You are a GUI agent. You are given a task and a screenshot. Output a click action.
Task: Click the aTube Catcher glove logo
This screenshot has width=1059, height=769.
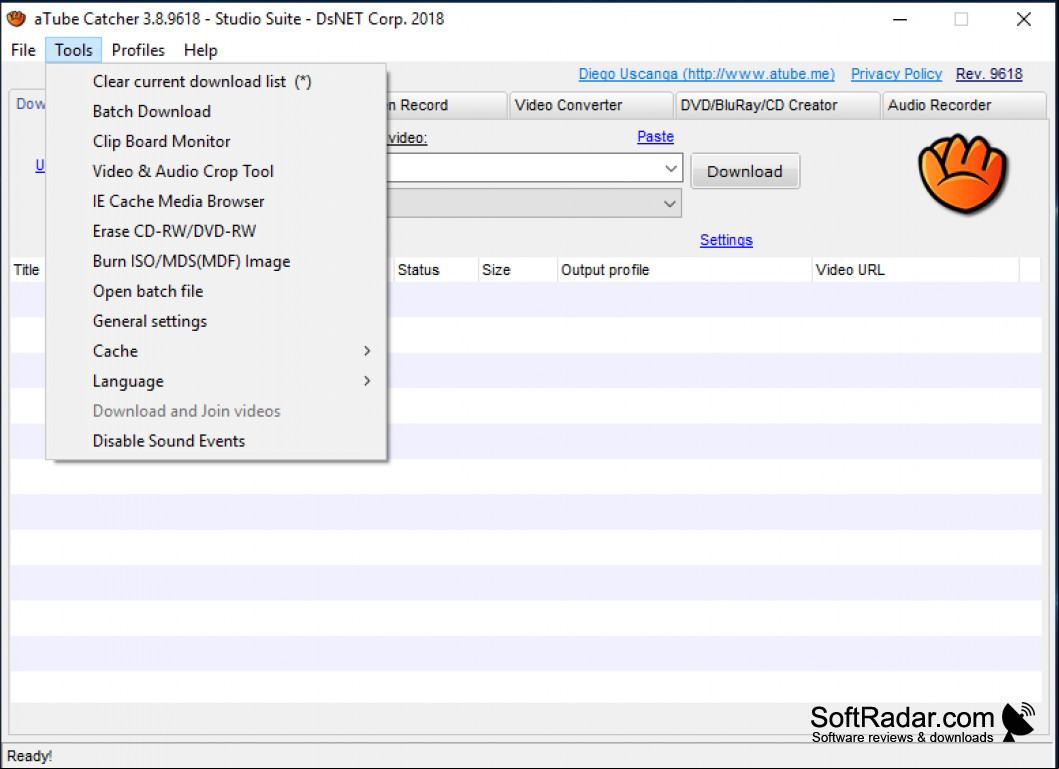click(x=962, y=174)
